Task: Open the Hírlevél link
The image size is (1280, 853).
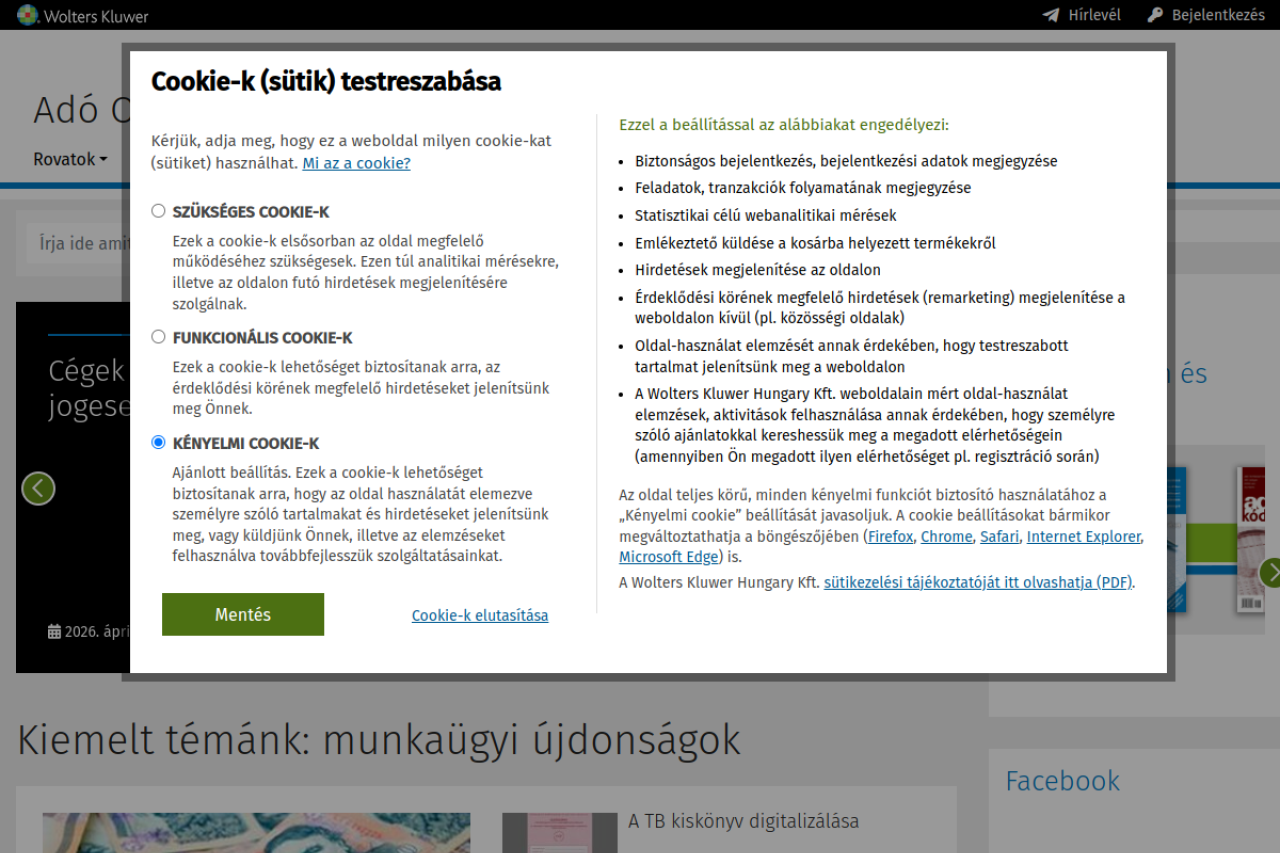Action: (1080, 15)
